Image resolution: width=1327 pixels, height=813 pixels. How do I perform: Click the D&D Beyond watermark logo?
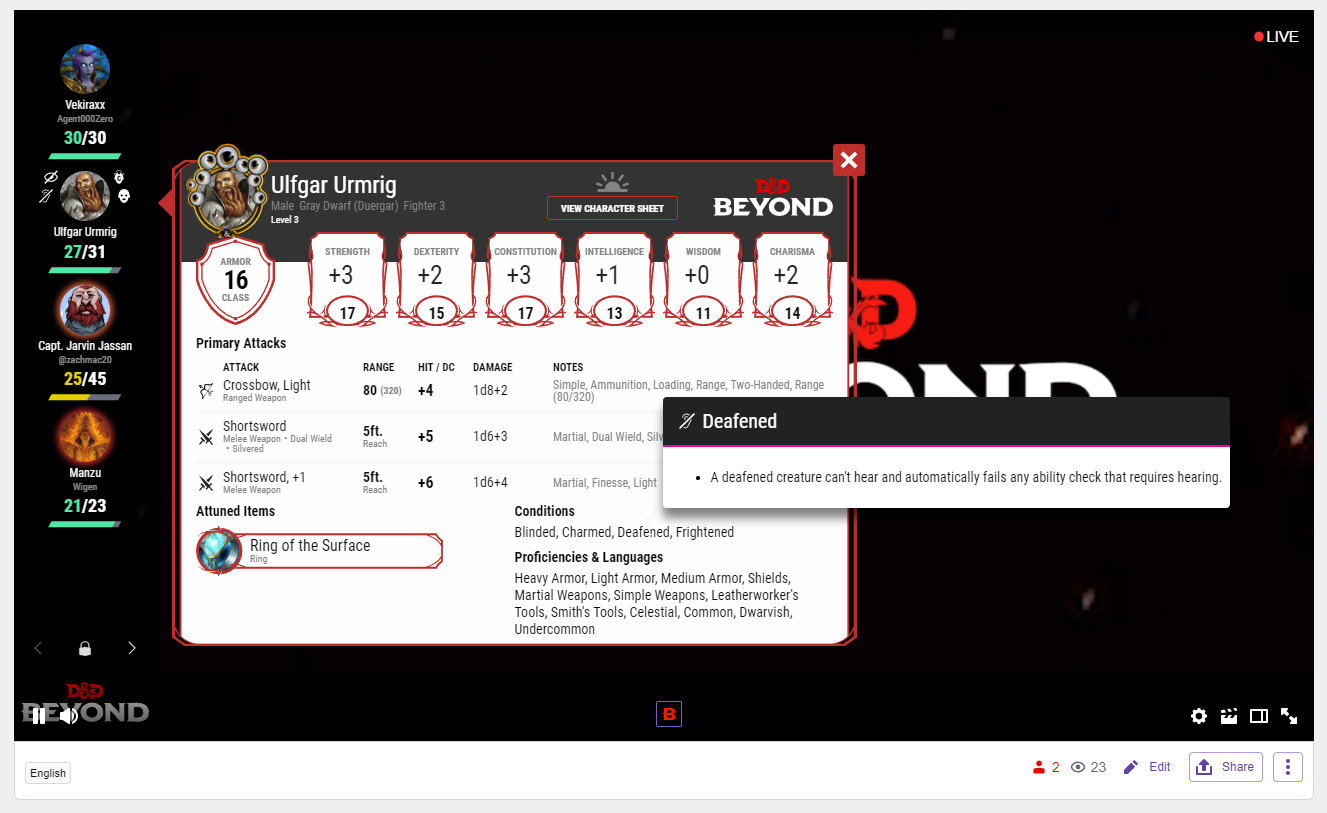tap(85, 702)
